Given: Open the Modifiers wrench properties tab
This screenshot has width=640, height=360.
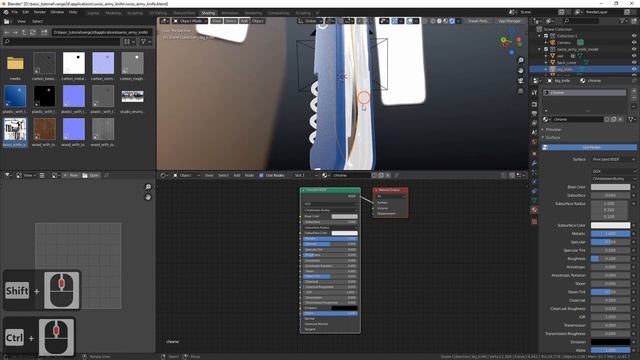Looking at the screenshot, I should pos(534,163).
